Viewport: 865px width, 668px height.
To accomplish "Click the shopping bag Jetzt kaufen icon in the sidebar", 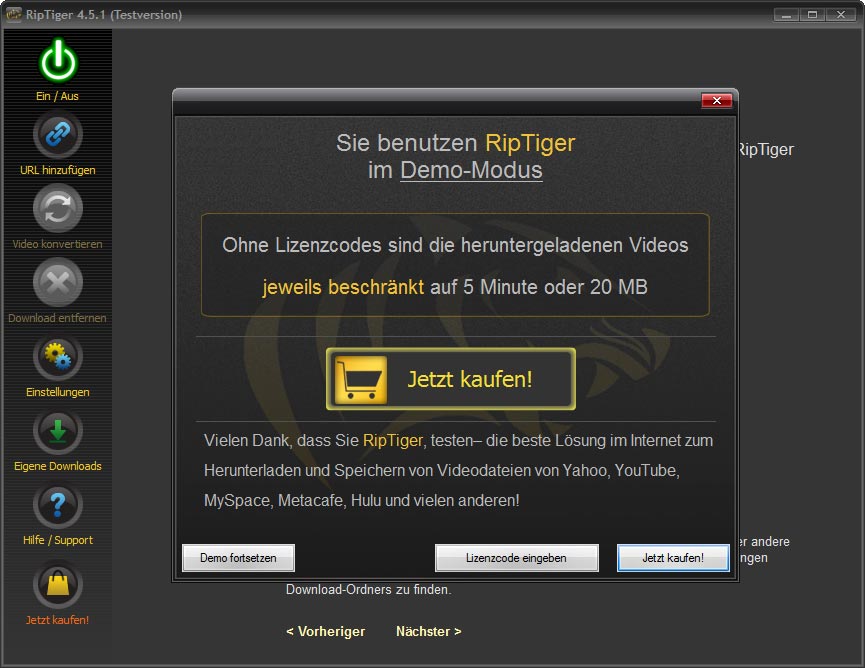I will [57, 584].
